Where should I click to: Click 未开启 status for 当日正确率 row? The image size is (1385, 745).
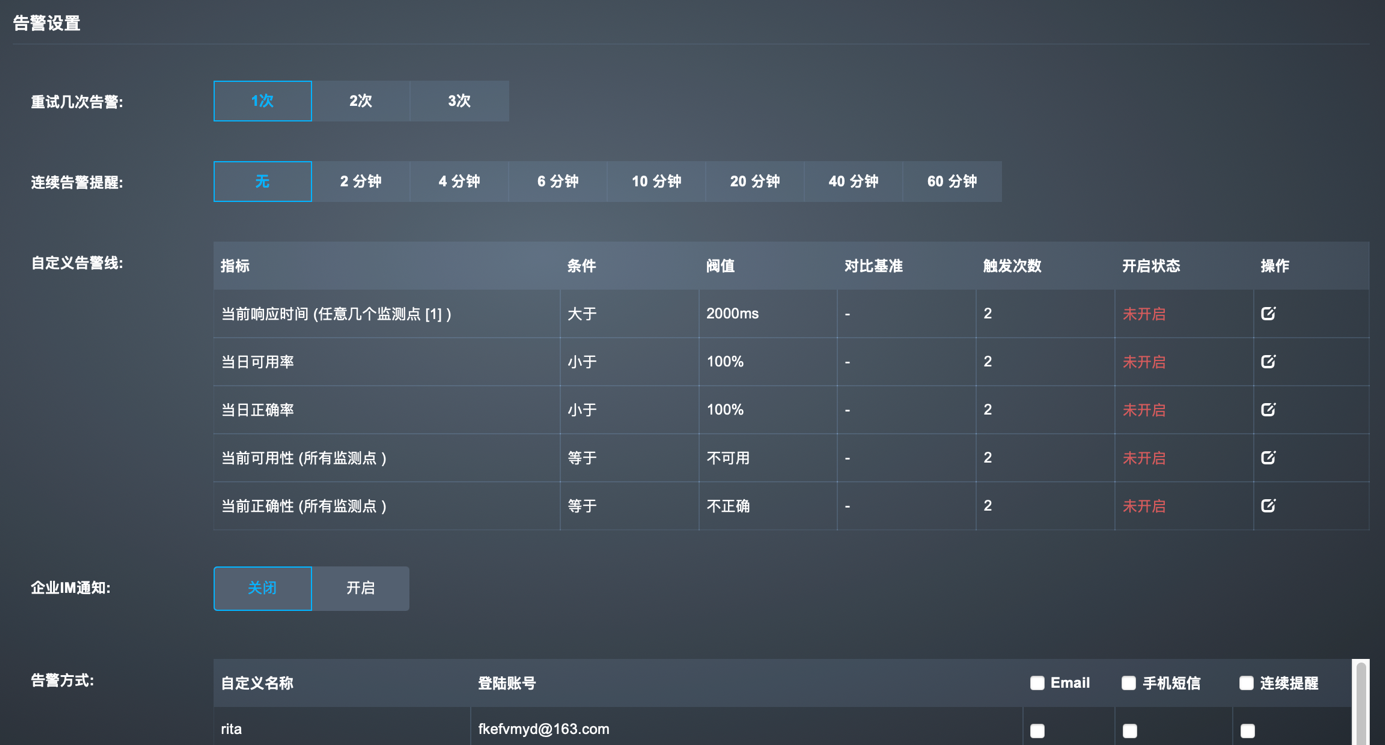coord(1144,410)
